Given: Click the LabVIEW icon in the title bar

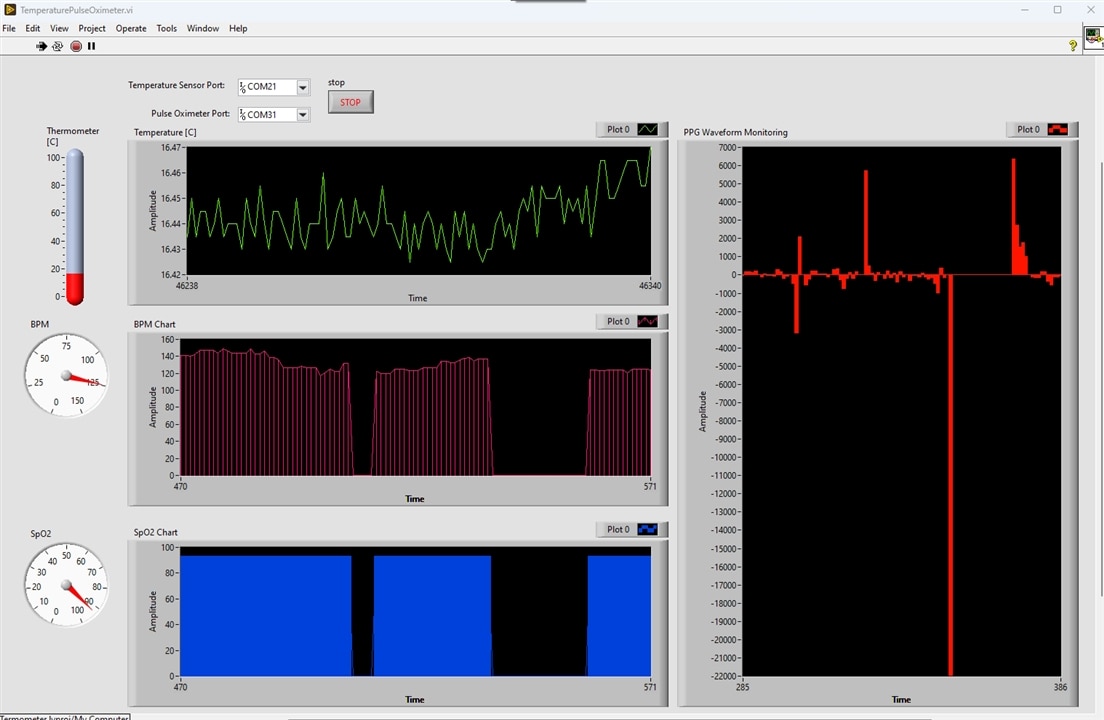Looking at the screenshot, I should (10, 10).
